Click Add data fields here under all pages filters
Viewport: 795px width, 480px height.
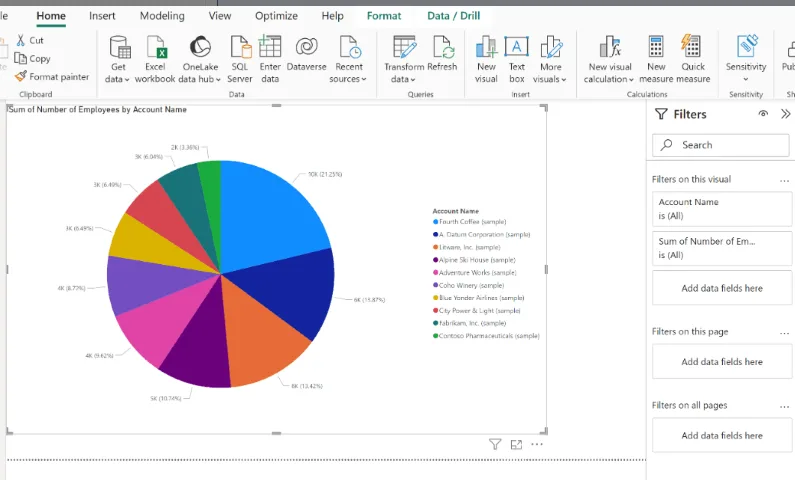click(721, 435)
